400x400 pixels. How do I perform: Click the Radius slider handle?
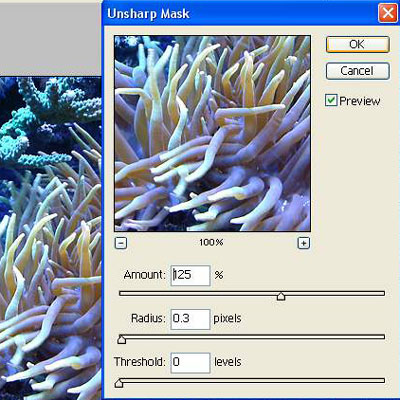(122, 340)
